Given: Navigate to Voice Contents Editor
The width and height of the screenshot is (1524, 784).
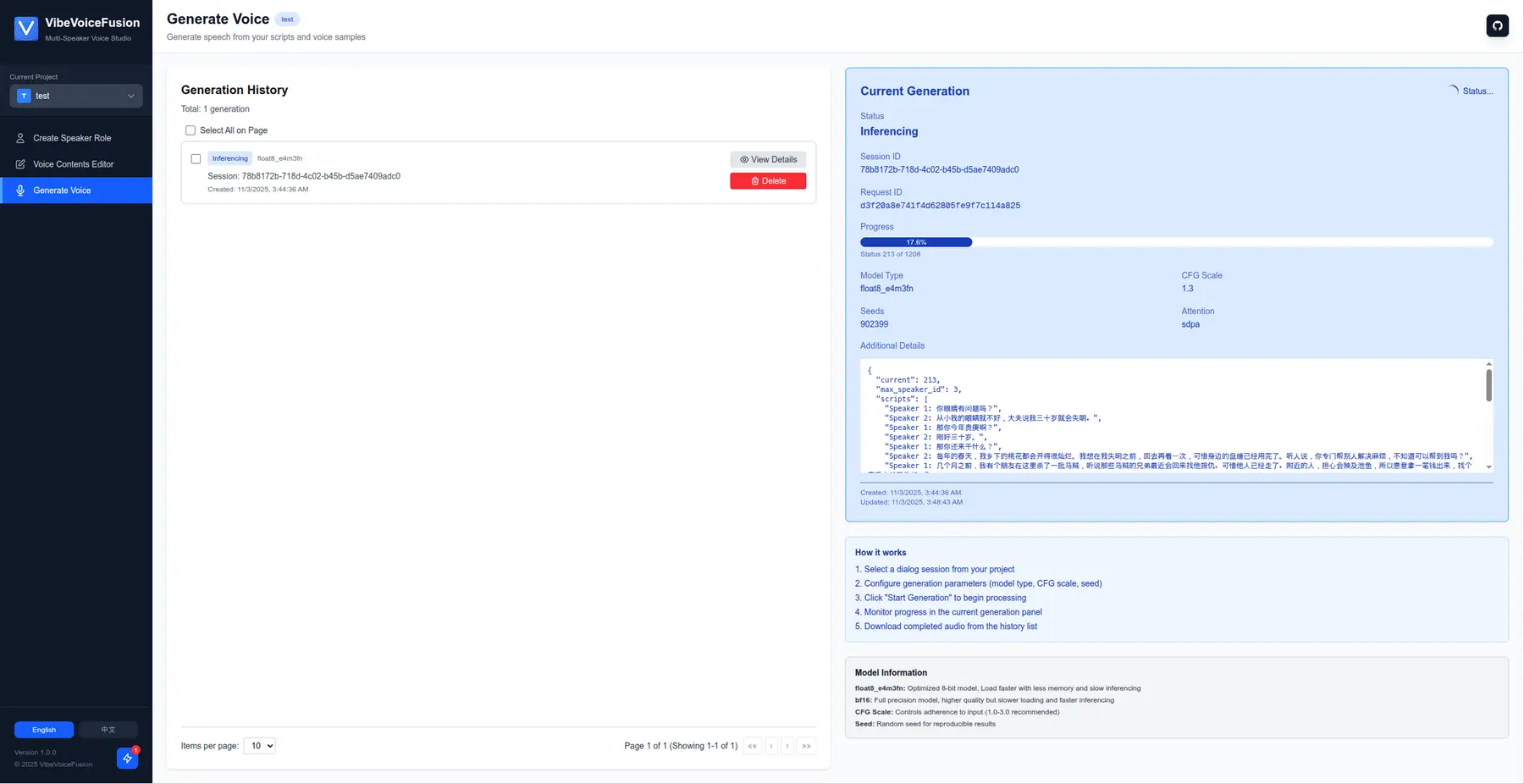Looking at the screenshot, I should coord(73,164).
